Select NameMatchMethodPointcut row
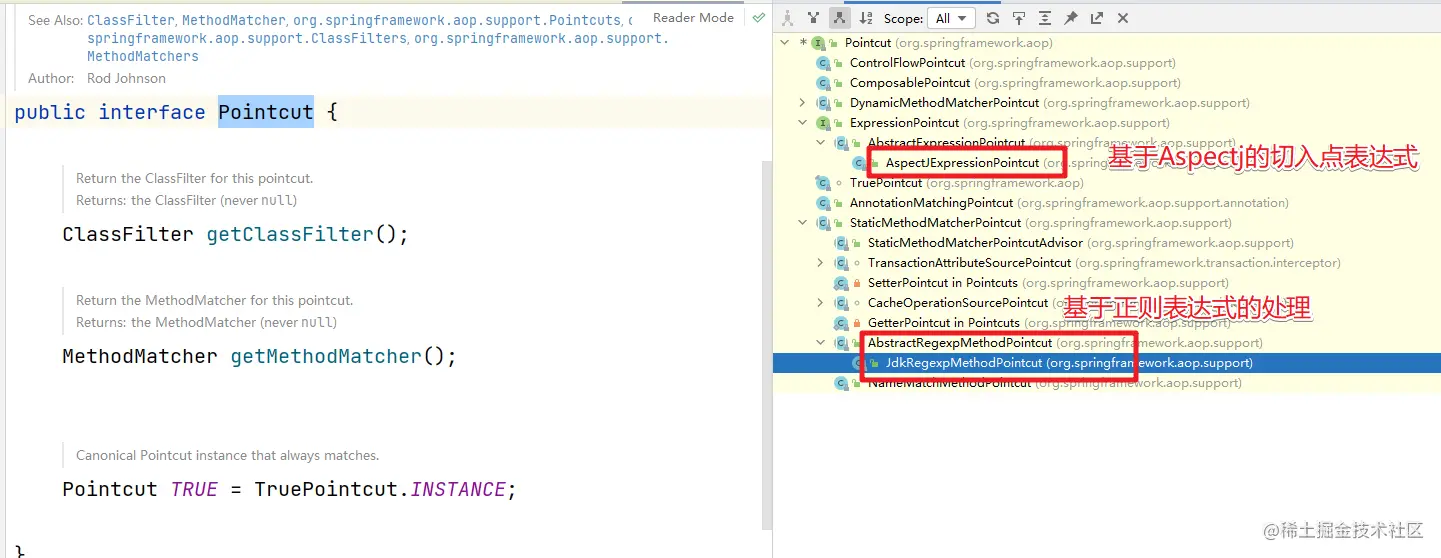Viewport: 1441px width, 558px height. (1107, 383)
